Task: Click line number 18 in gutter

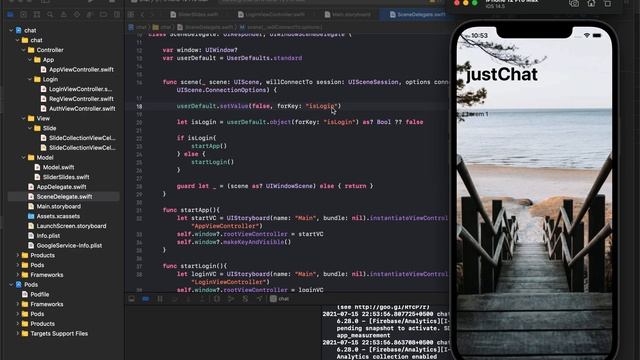Action: click(139, 107)
